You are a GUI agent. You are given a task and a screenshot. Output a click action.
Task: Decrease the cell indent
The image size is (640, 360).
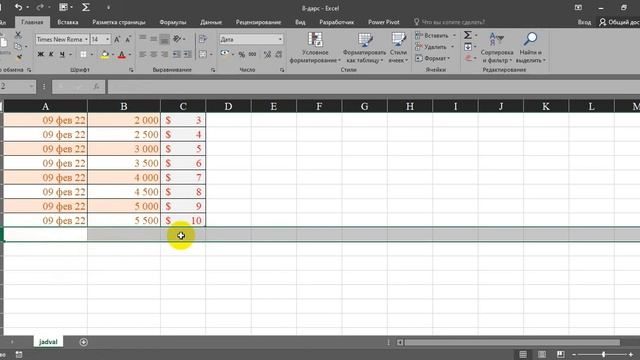tap(177, 54)
